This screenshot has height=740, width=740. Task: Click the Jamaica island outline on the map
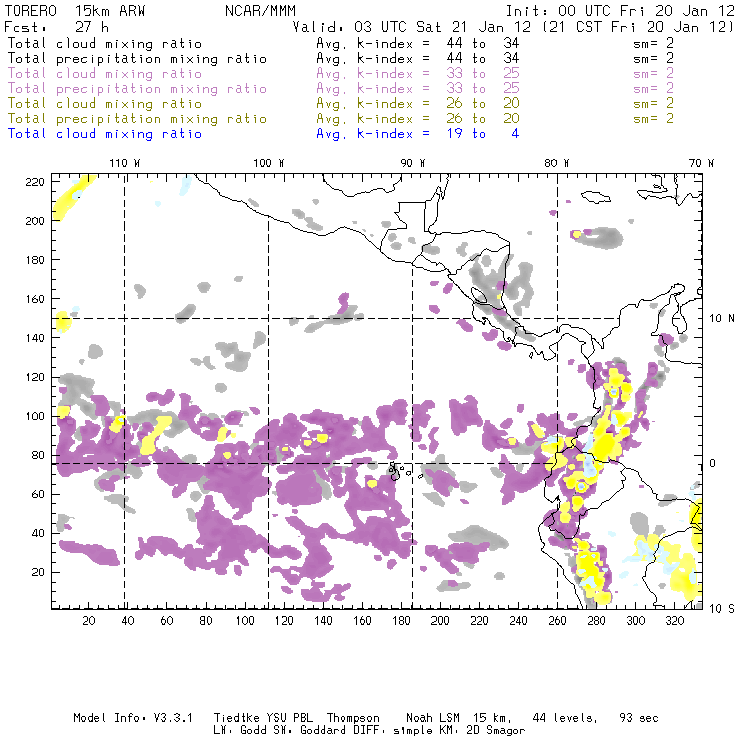(x=596, y=196)
